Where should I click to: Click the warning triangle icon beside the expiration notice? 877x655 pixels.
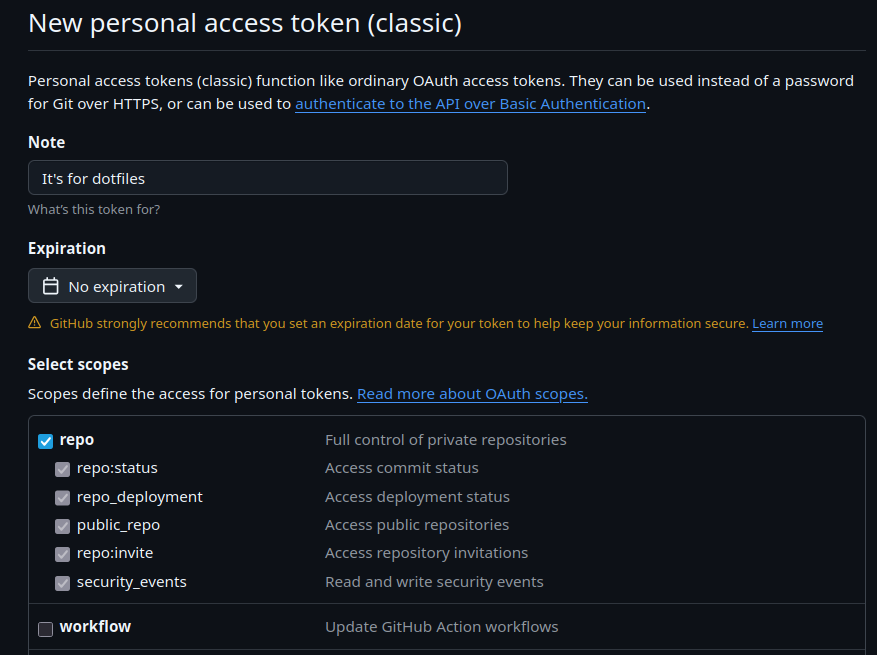click(x=35, y=323)
